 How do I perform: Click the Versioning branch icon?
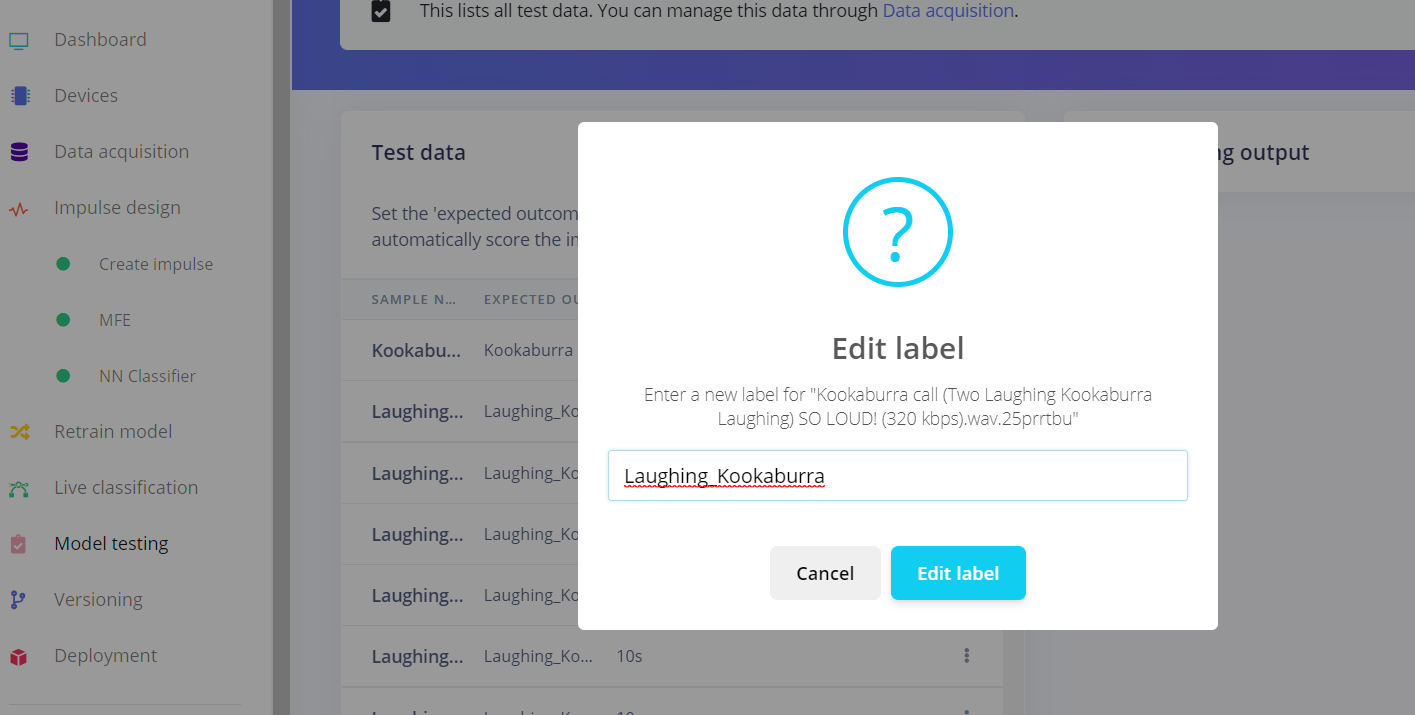[x=19, y=600]
